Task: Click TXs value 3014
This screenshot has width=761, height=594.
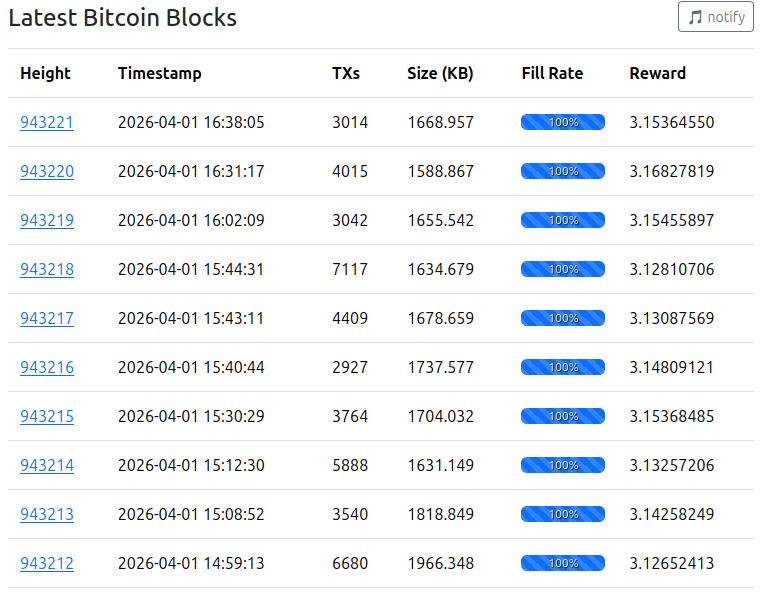Action: [x=350, y=122]
